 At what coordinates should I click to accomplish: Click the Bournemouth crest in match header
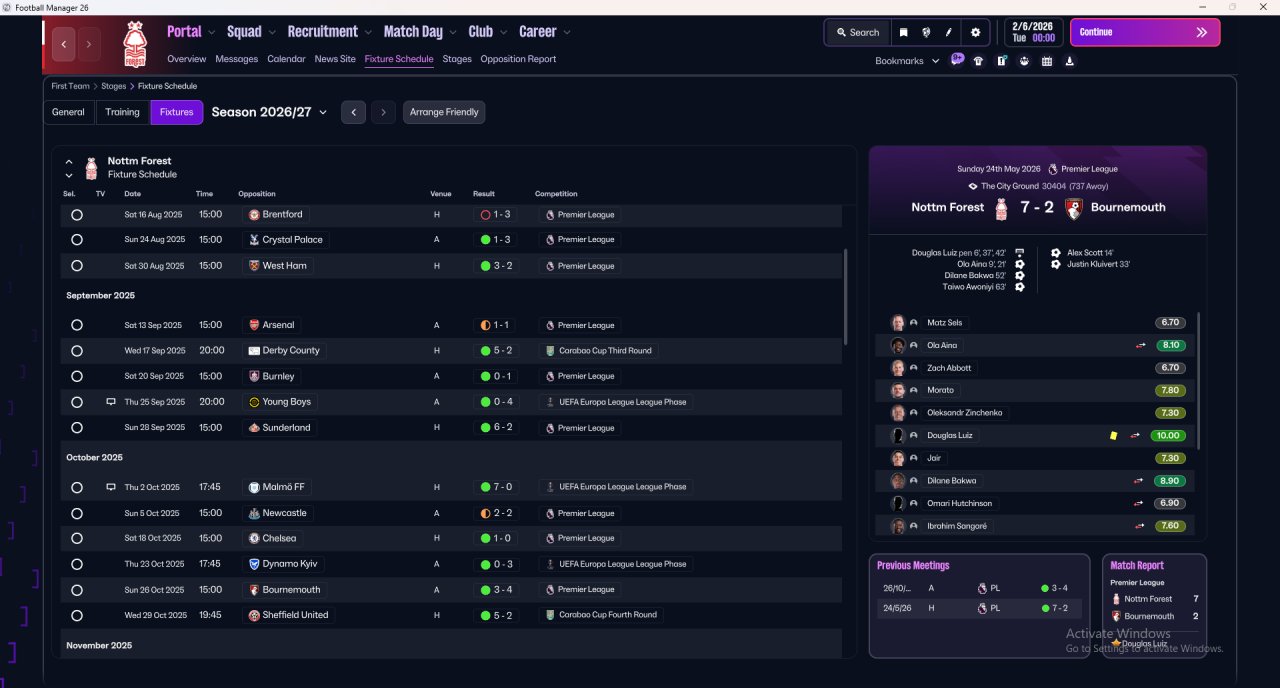(x=1073, y=208)
